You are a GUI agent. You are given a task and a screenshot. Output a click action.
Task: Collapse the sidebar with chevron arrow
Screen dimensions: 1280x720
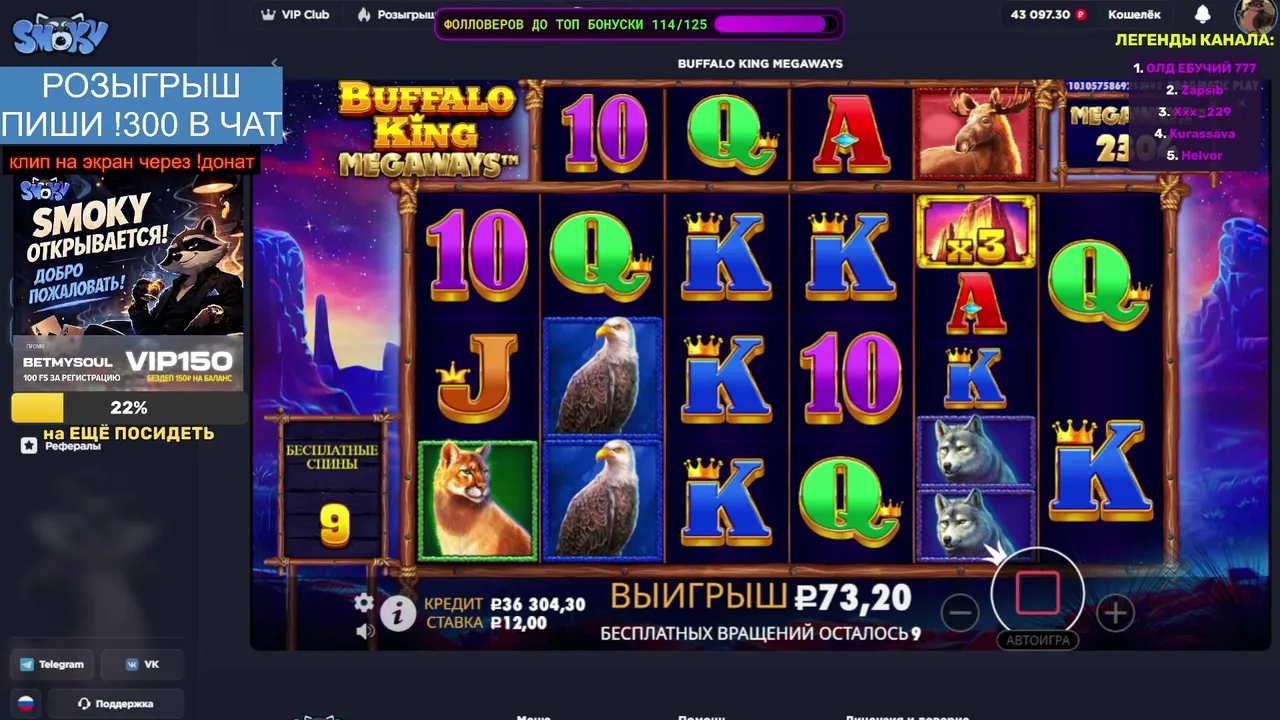[275, 63]
